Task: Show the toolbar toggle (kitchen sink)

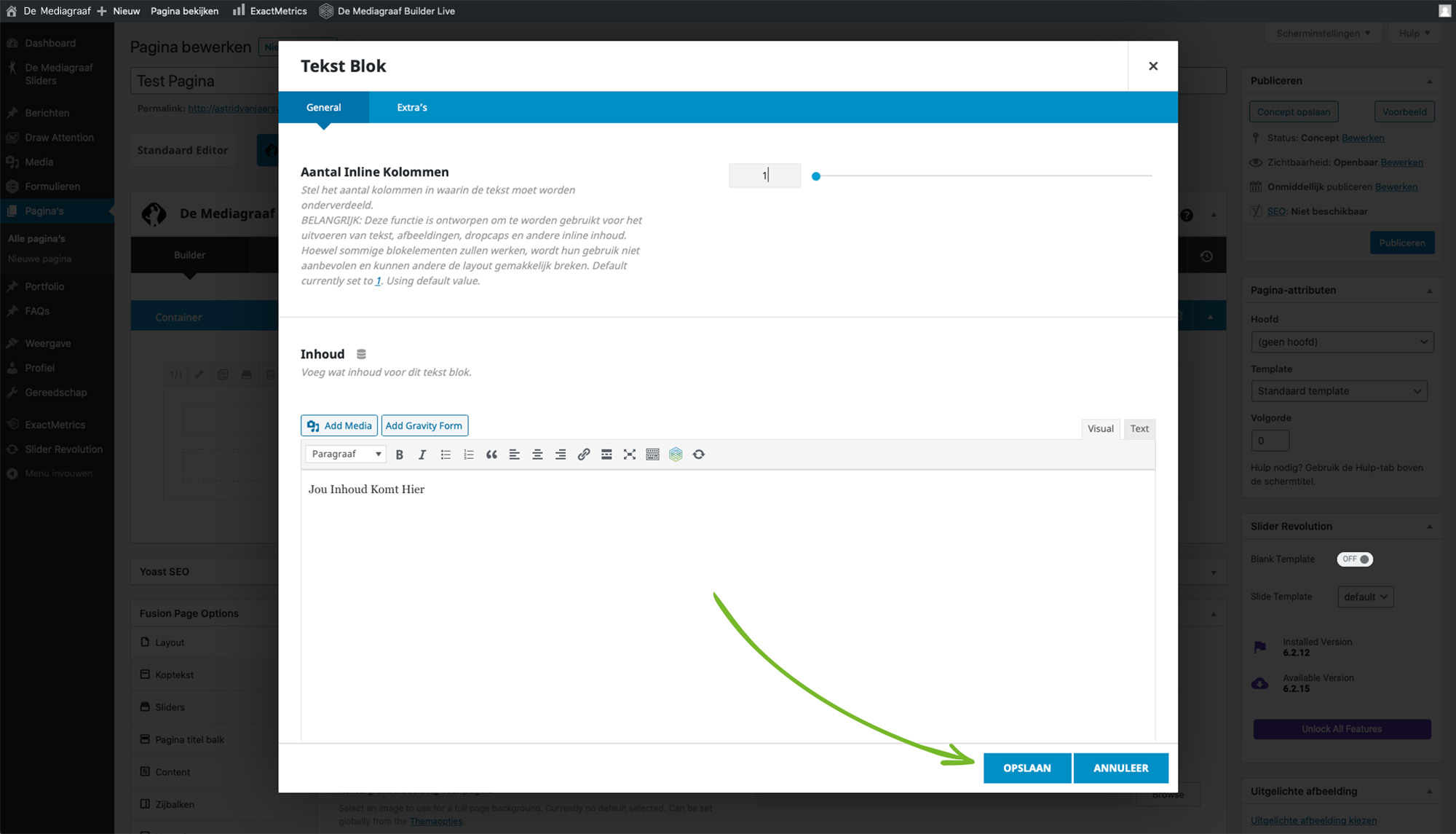Action: pos(652,455)
